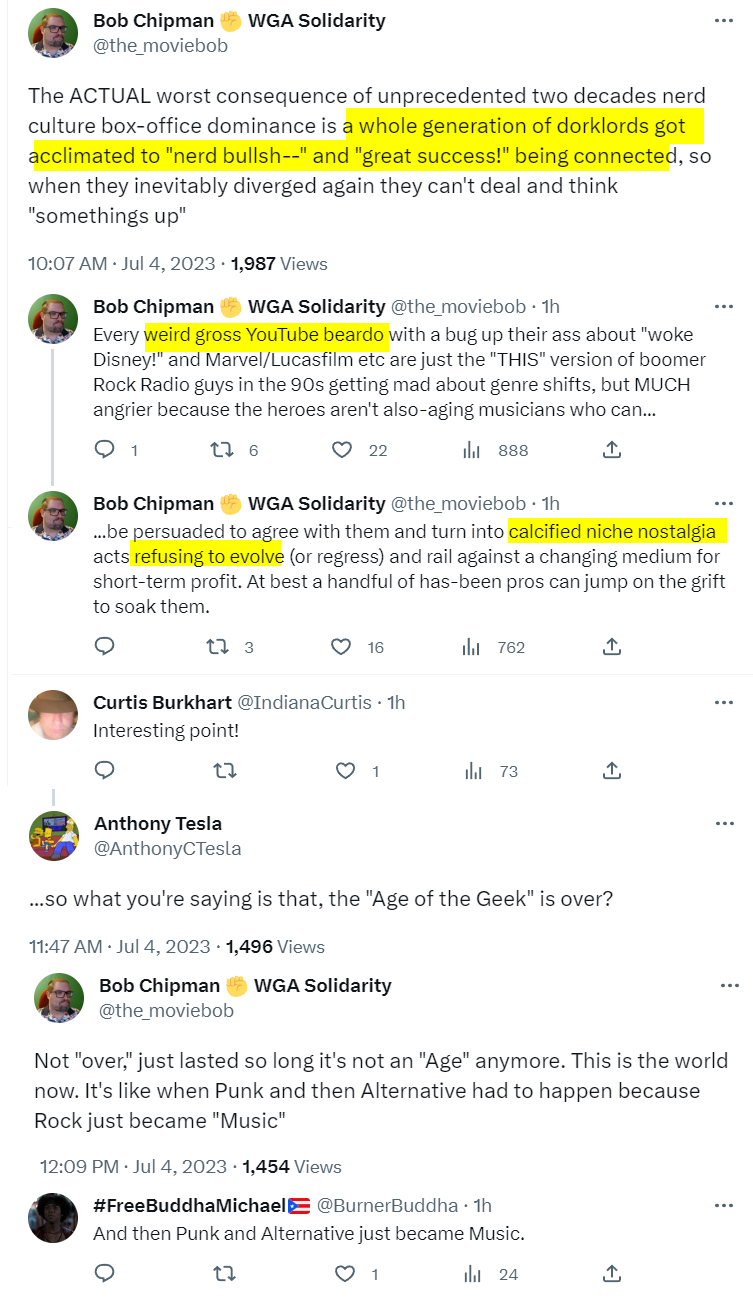Screen dimensions: 753x1306
Task: Like Curtis Burkhart's 'Interesting point!' reply
Action: [345, 771]
